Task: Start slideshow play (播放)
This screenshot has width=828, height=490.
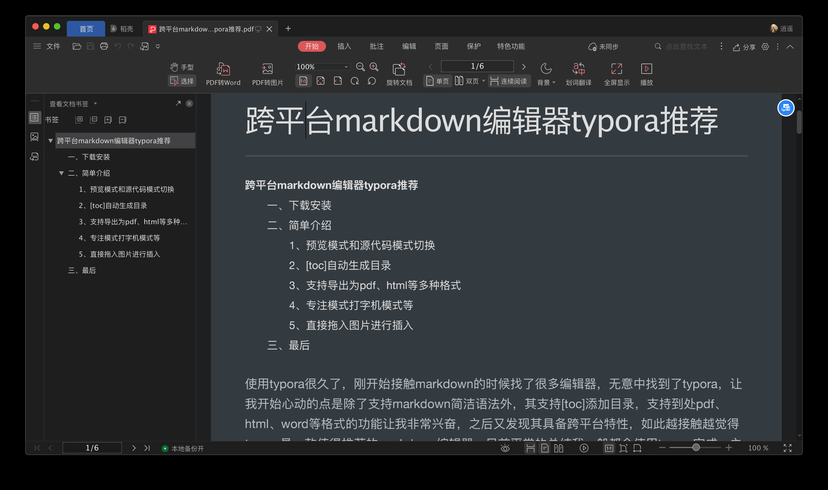Action: tap(646, 74)
